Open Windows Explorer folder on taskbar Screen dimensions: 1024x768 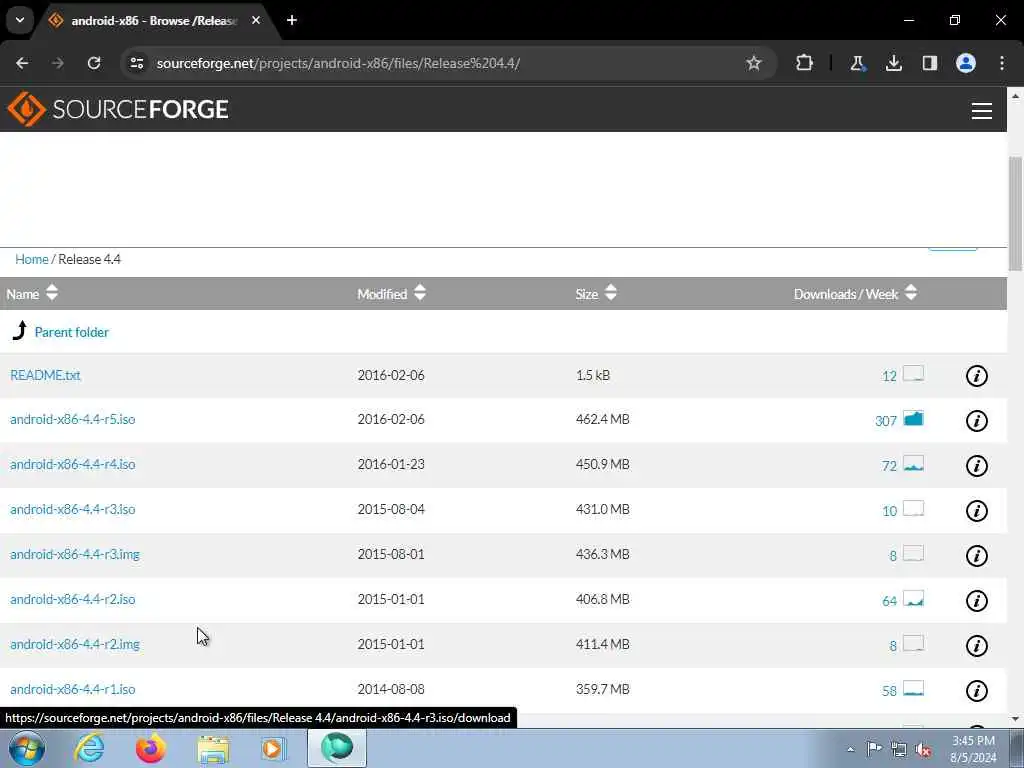click(x=213, y=750)
